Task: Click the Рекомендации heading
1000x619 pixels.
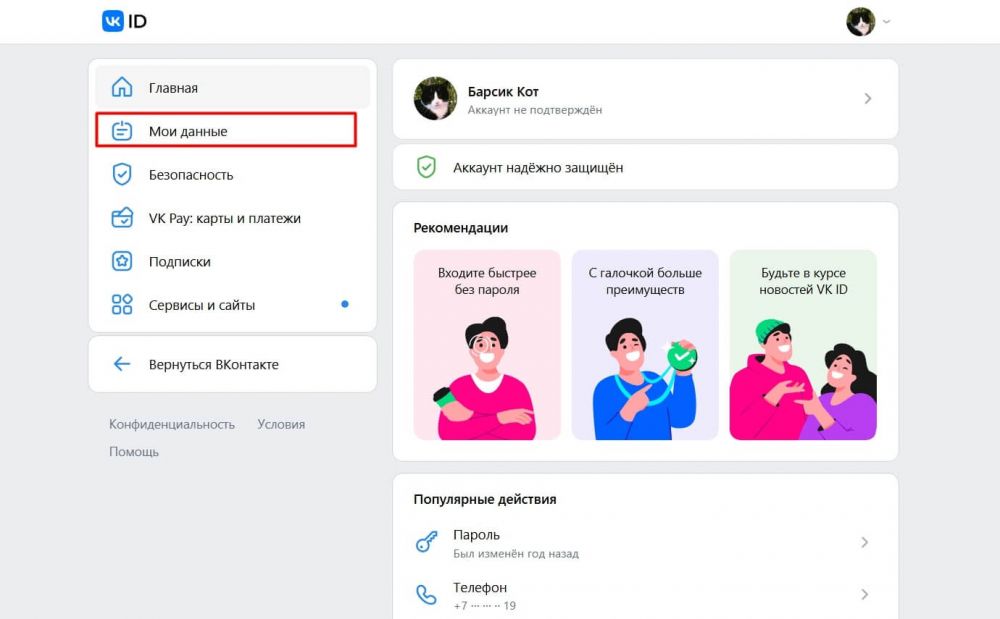Action: 460,228
